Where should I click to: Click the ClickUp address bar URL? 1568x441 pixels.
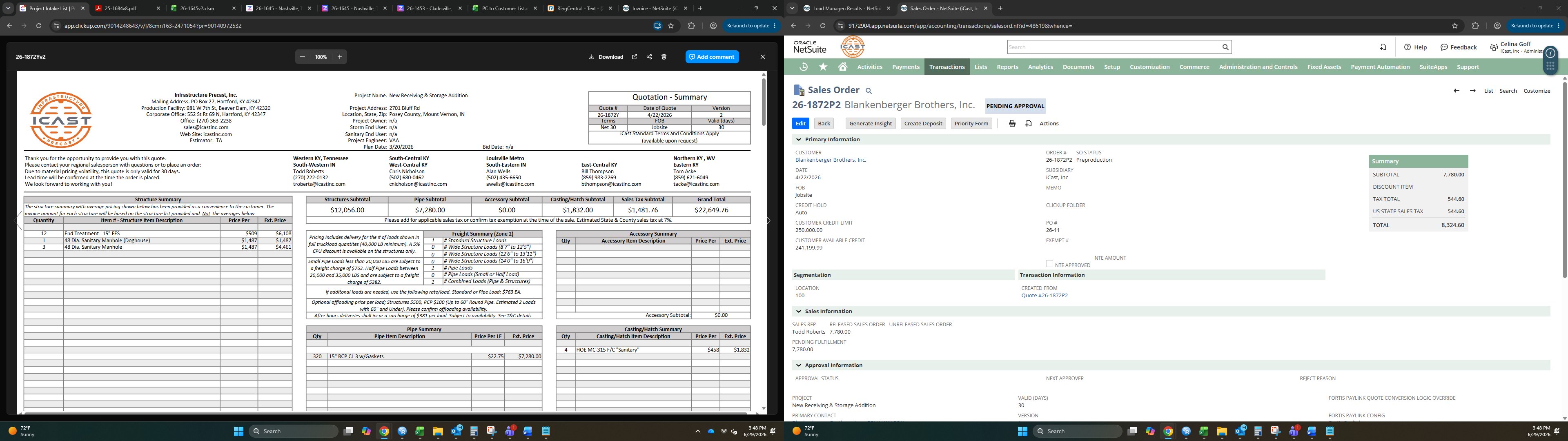pos(153,26)
